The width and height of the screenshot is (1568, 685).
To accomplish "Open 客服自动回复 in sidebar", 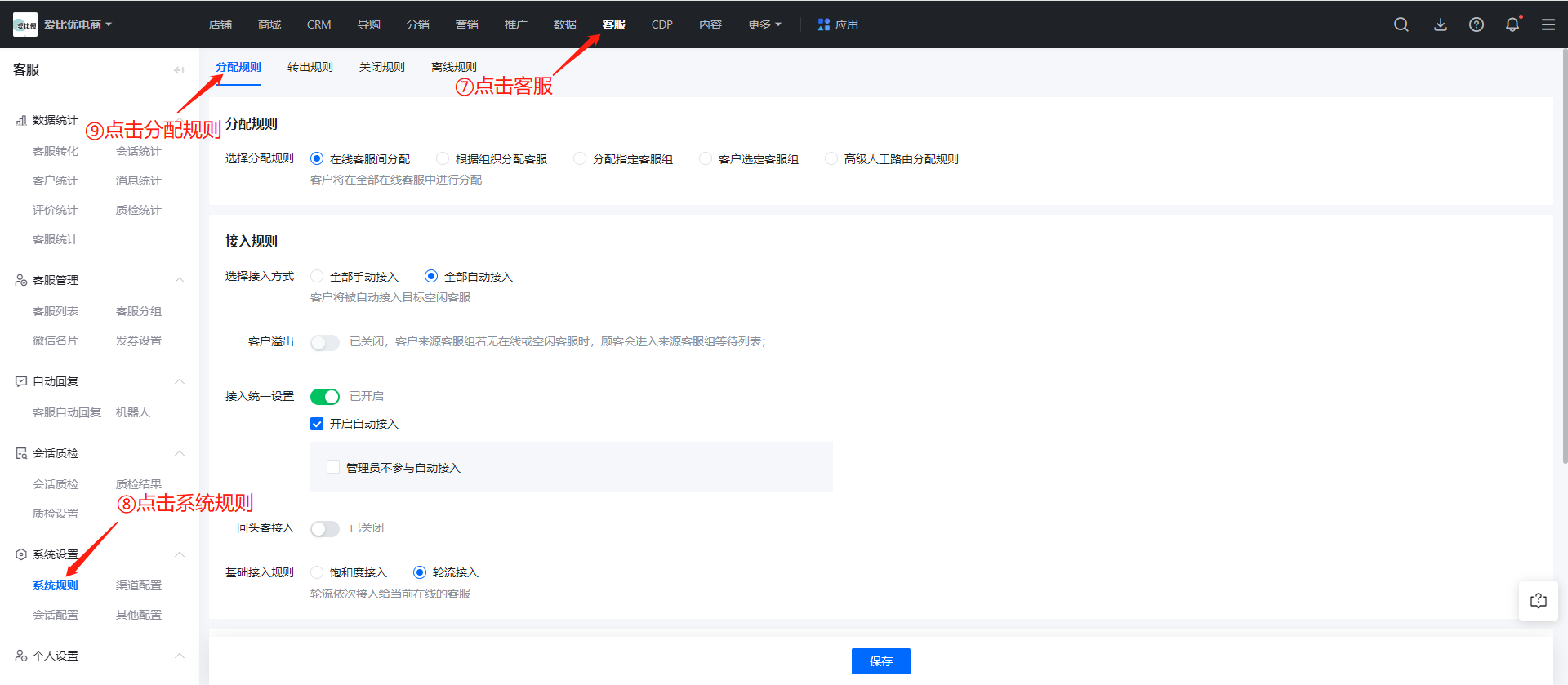I will [67, 412].
